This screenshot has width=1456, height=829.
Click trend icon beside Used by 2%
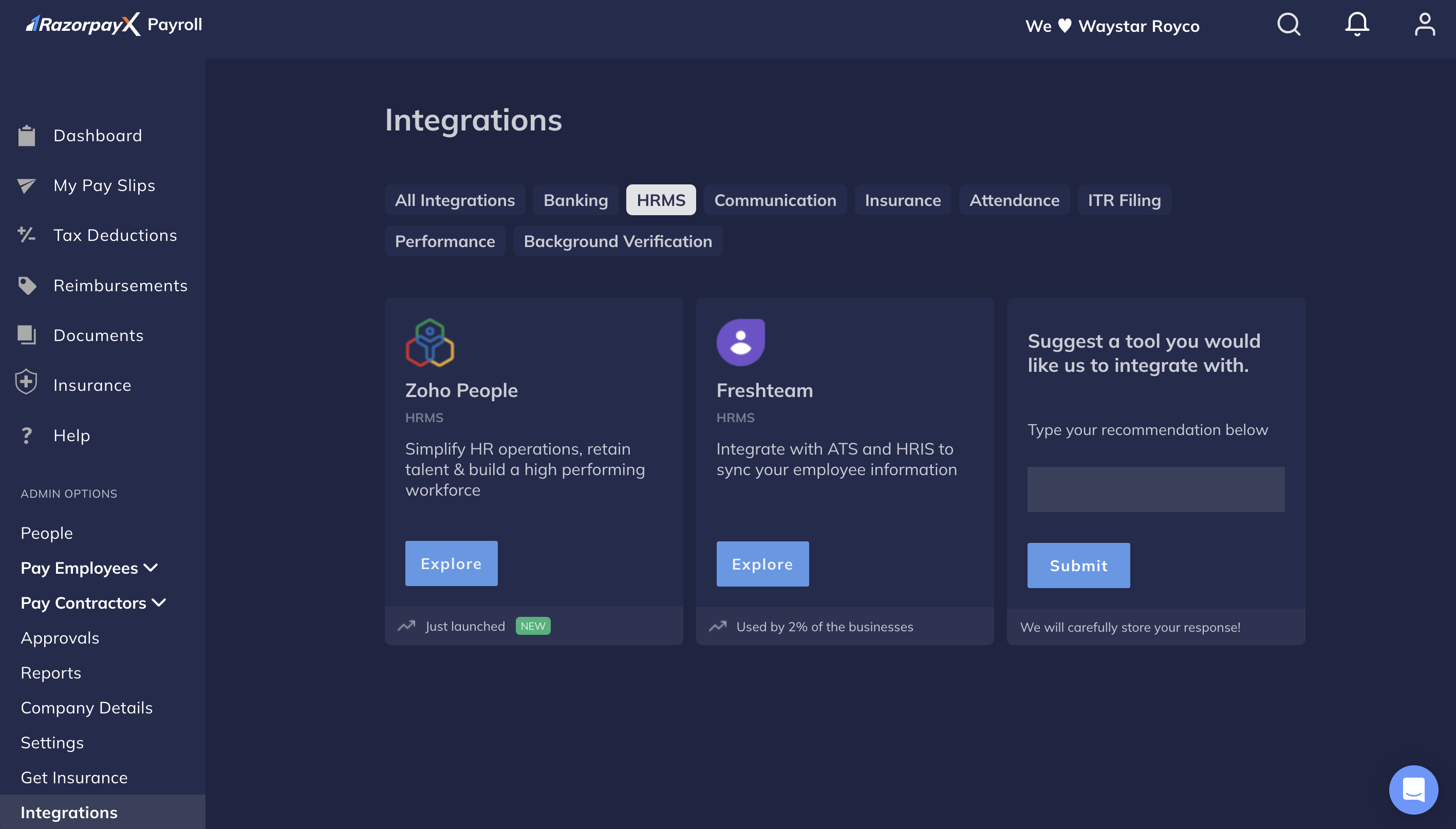pyautogui.click(x=717, y=626)
